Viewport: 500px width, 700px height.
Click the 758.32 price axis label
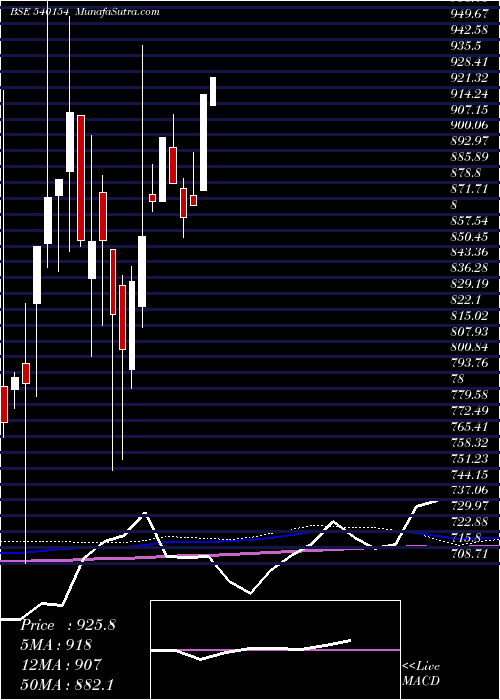[x=469, y=442]
